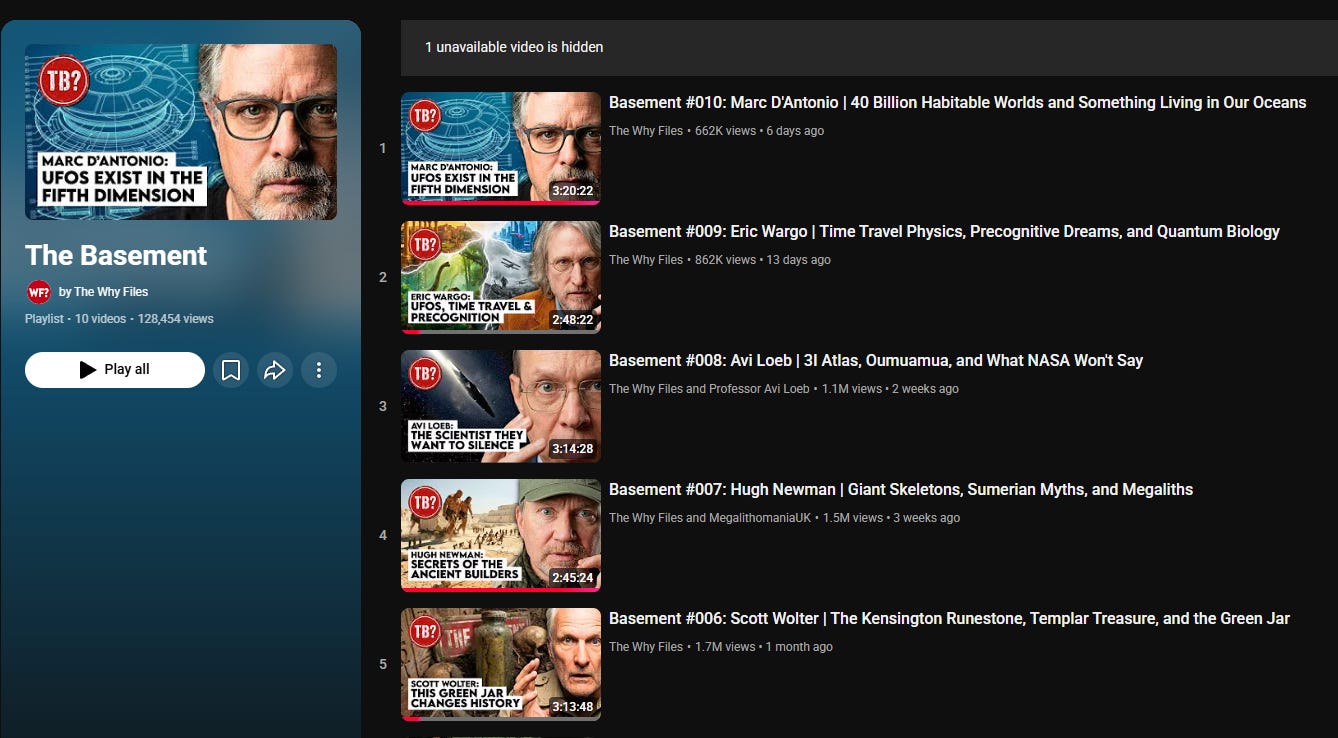Click title 'Basement #006: Scott Wolter' video link
Viewport: 1338px width, 738px height.
pos(949,618)
